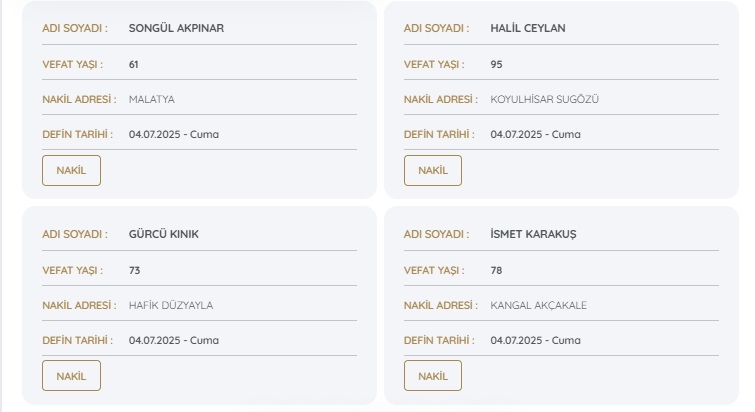Click NAKİL button in Gürcü Kınık card
This screenshot has width=755, height=412.
71,376
